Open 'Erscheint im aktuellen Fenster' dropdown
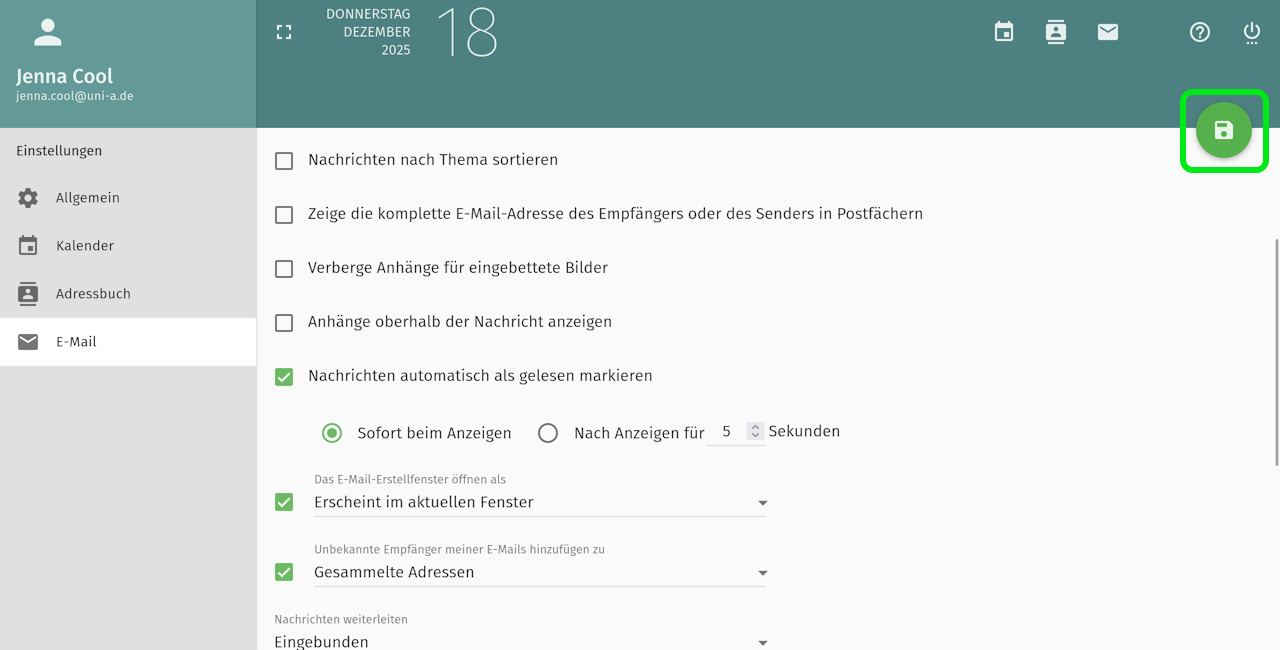The width and height of the screenshot is (1280, 650). 540,502
